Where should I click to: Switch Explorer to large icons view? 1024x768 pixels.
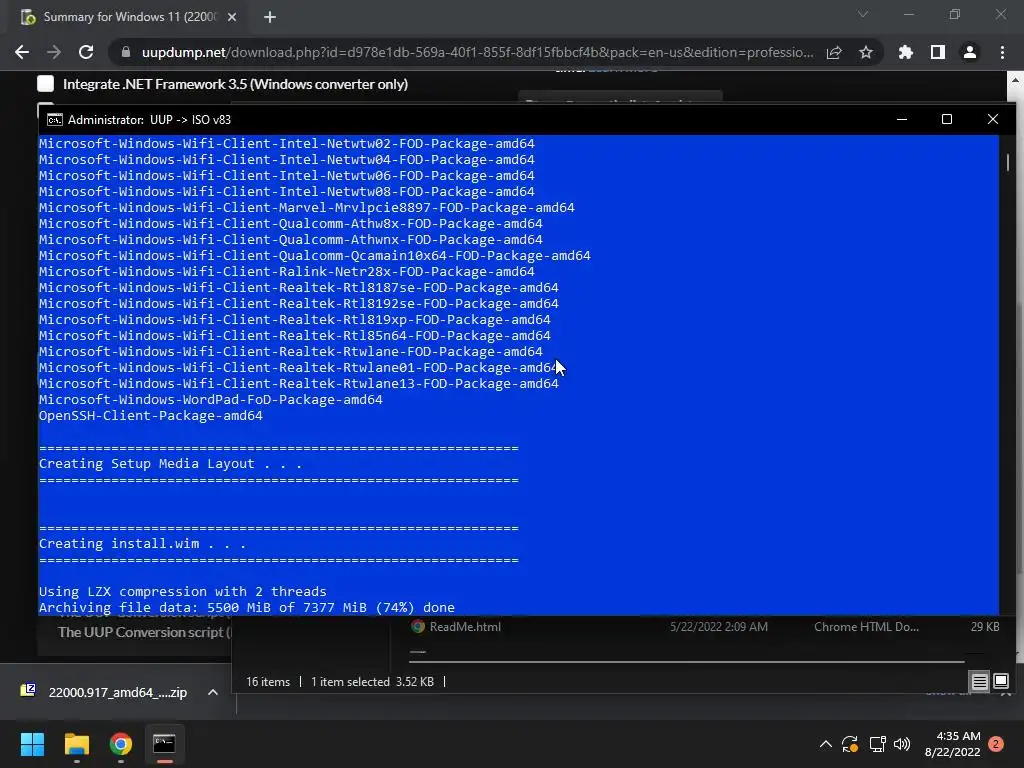point(1000,682)
